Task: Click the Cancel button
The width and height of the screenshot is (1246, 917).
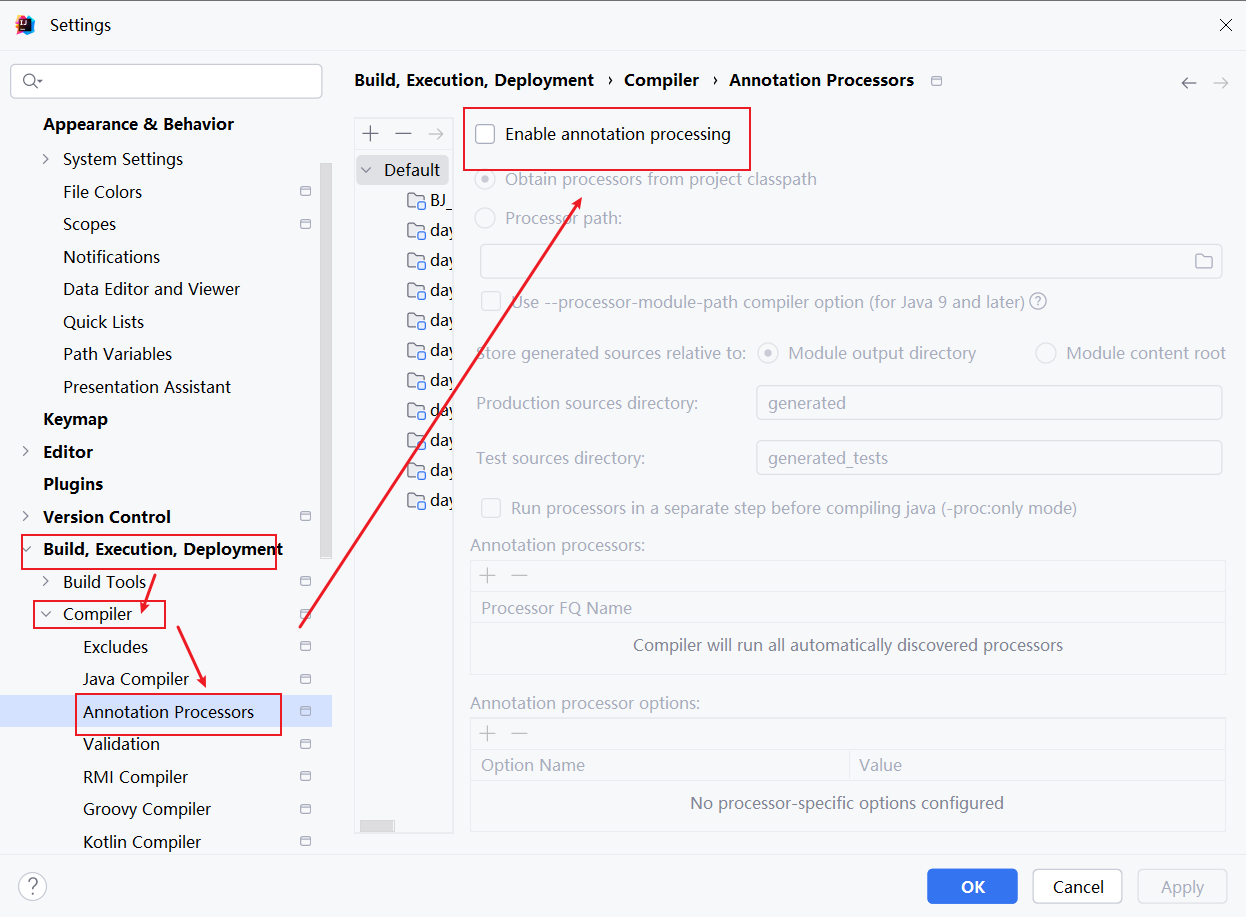Action: tap(1078, 886)
